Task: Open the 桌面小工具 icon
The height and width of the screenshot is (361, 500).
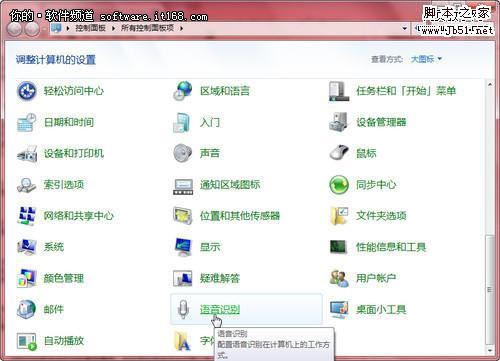Action: 339,310
